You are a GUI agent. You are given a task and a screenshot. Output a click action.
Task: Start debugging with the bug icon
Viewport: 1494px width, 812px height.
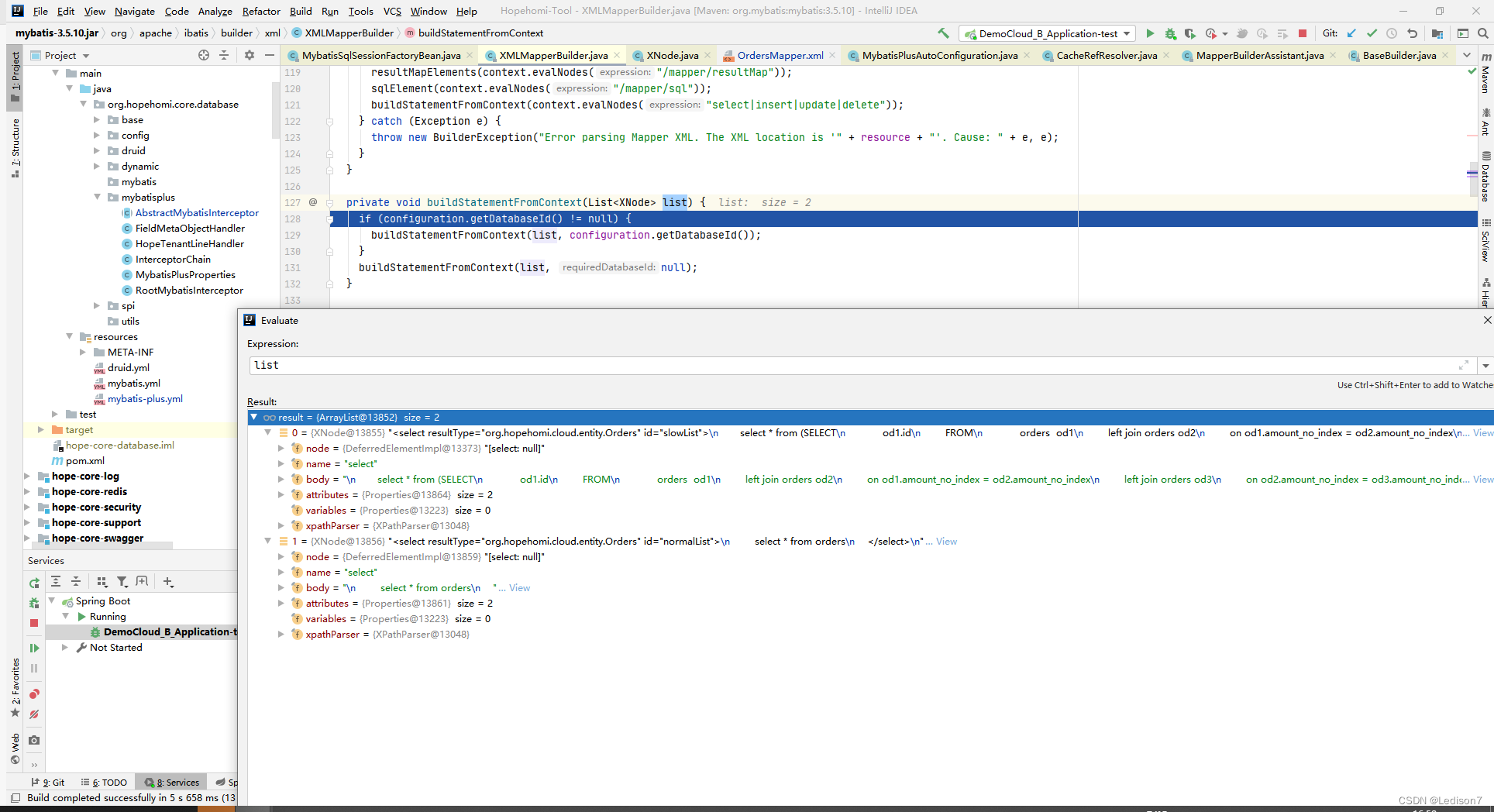(1170, 33)
